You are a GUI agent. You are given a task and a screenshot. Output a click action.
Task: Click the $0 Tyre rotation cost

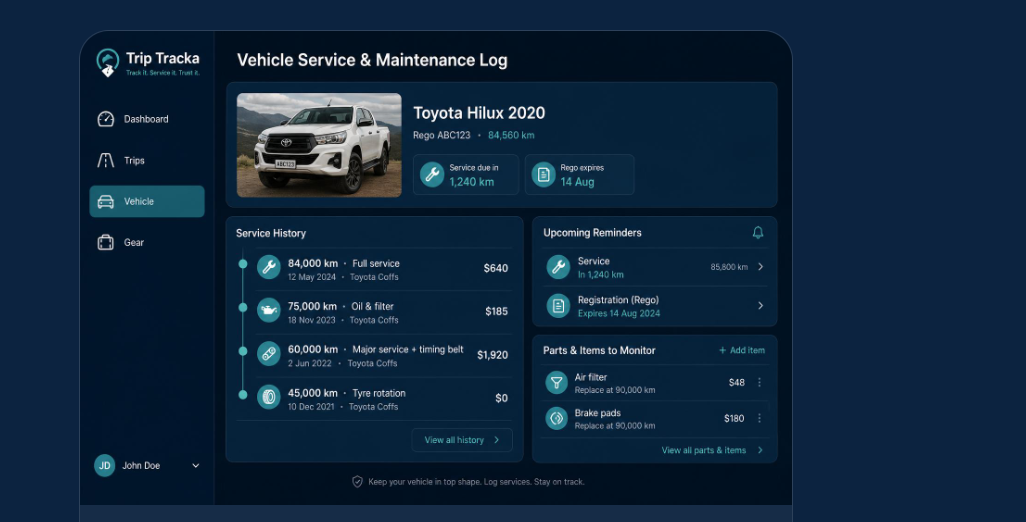click(x=501, y=398)
